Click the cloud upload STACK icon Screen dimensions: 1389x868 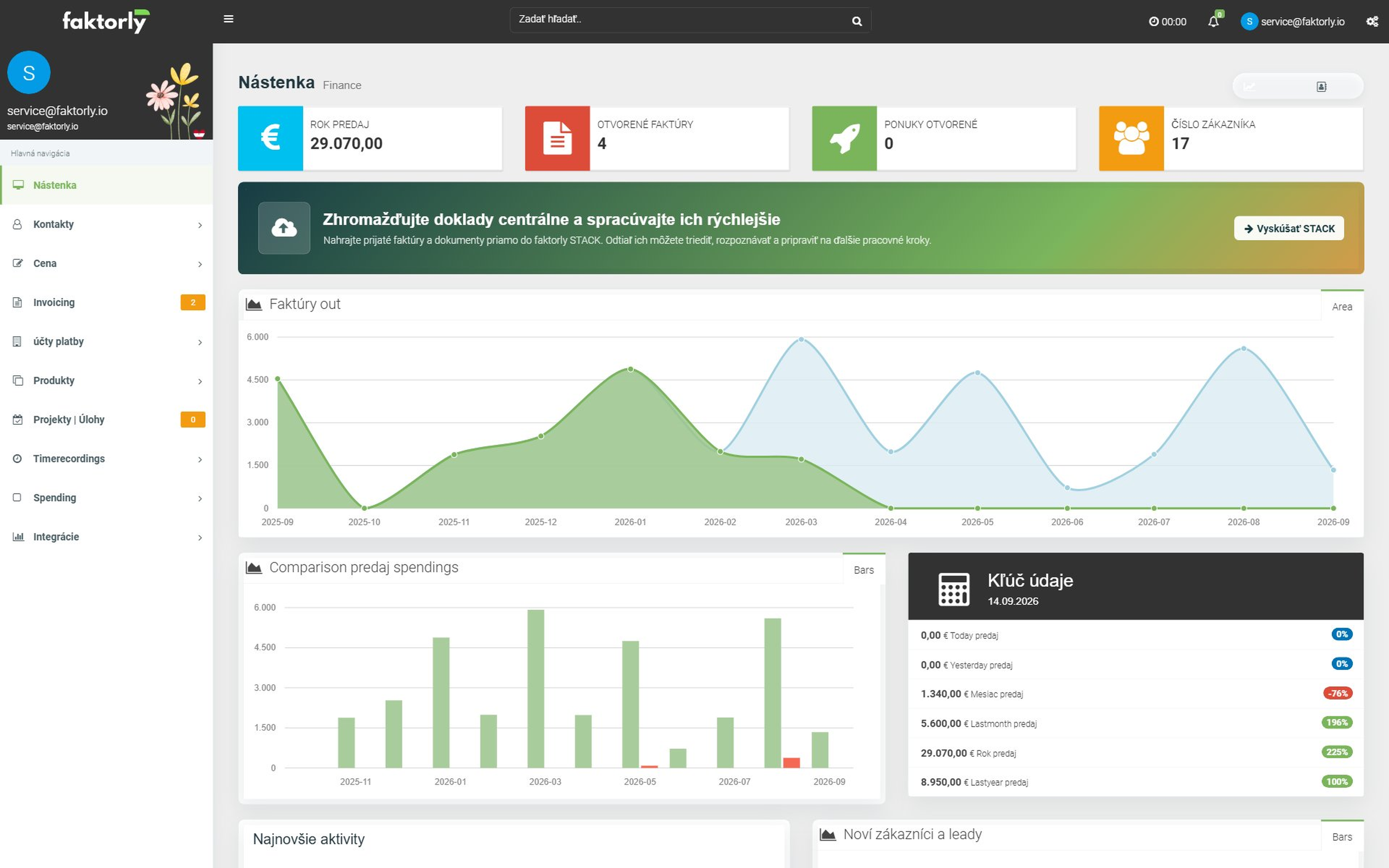point(284,228)
